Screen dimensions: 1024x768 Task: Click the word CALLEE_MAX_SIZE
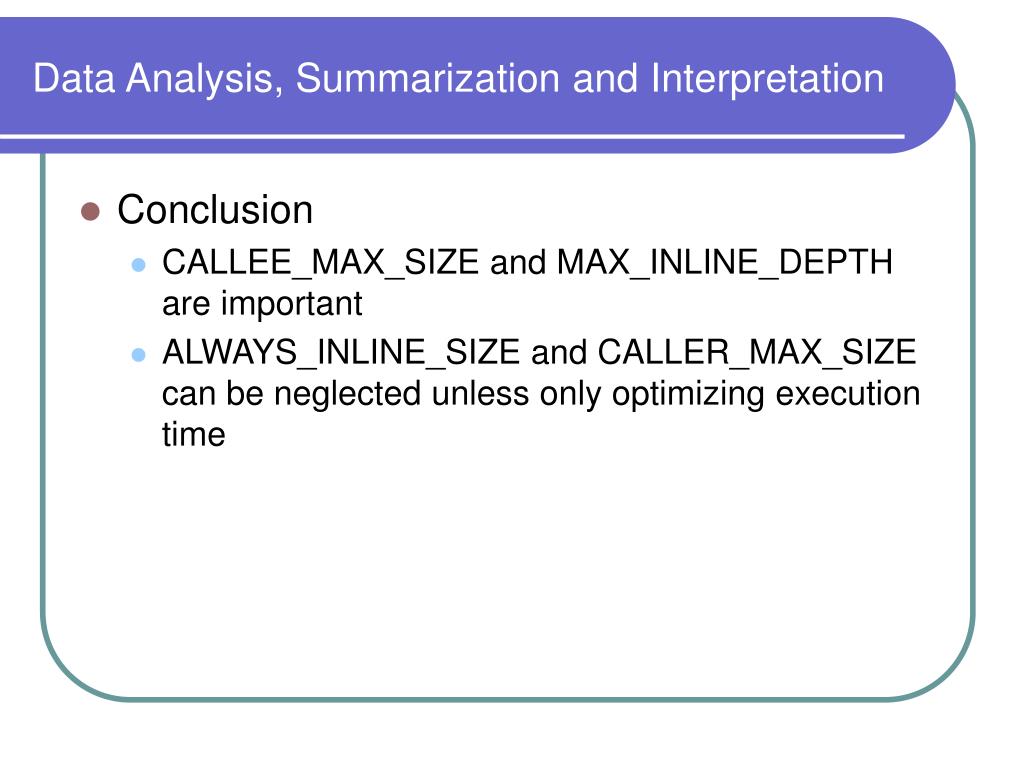coord(321,263)
